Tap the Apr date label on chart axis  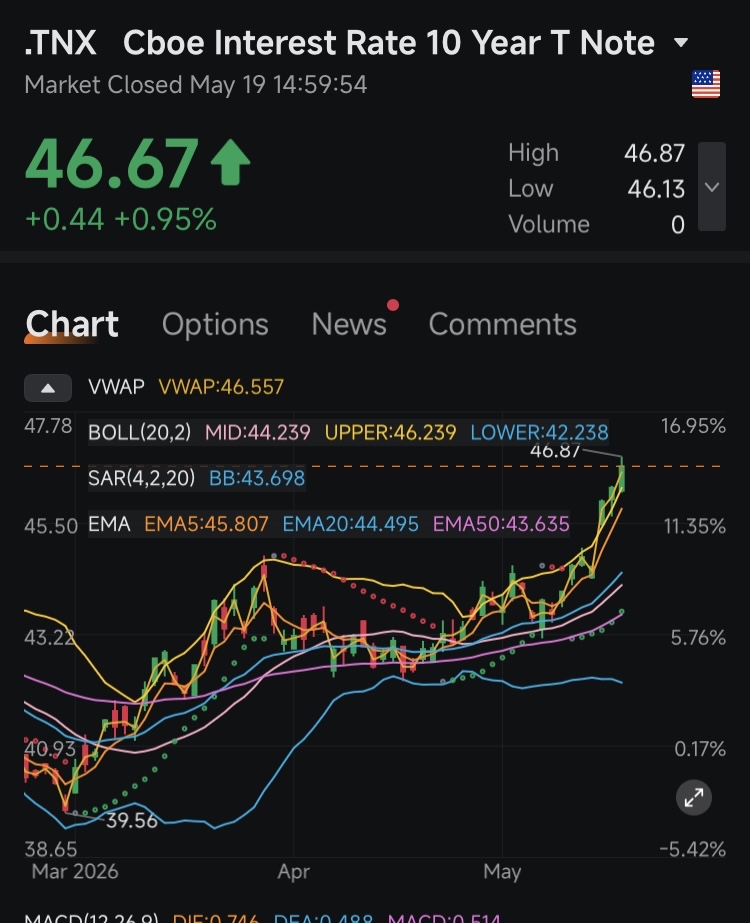click(x=293, y=871)
